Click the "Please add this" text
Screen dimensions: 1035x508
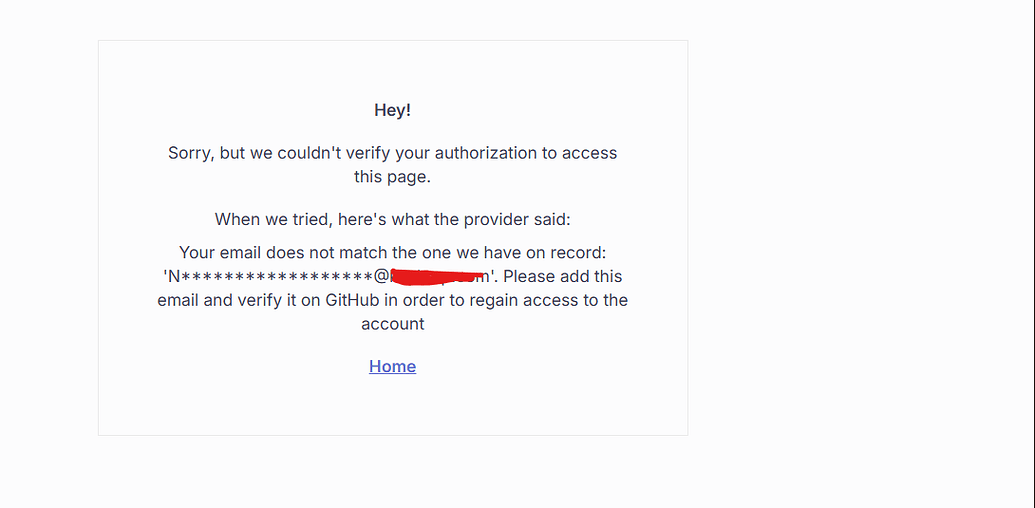(562, 276)
